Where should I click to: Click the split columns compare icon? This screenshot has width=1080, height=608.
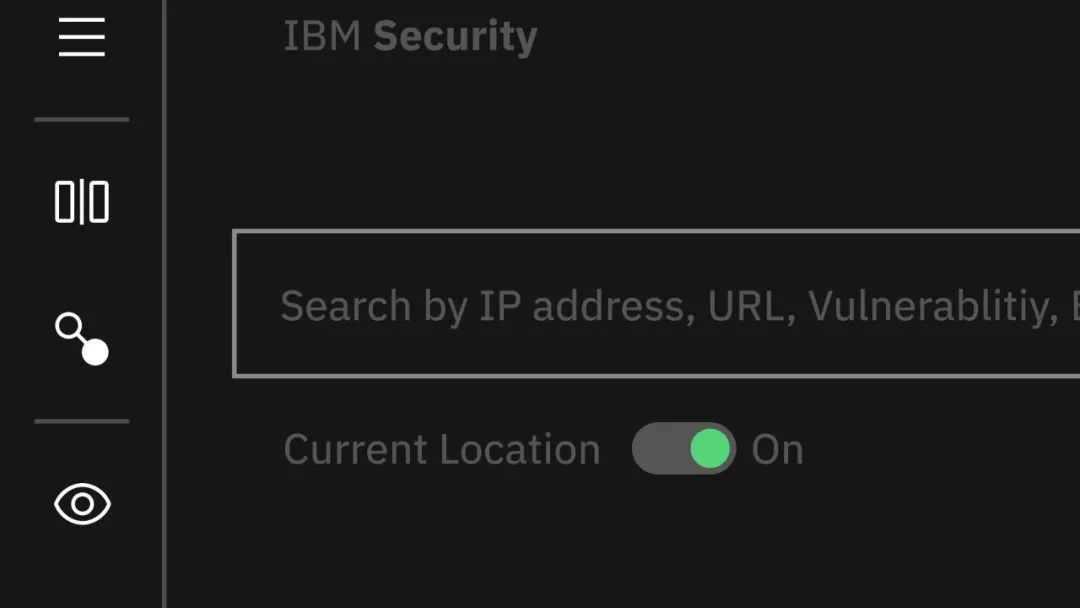(82, 202)
